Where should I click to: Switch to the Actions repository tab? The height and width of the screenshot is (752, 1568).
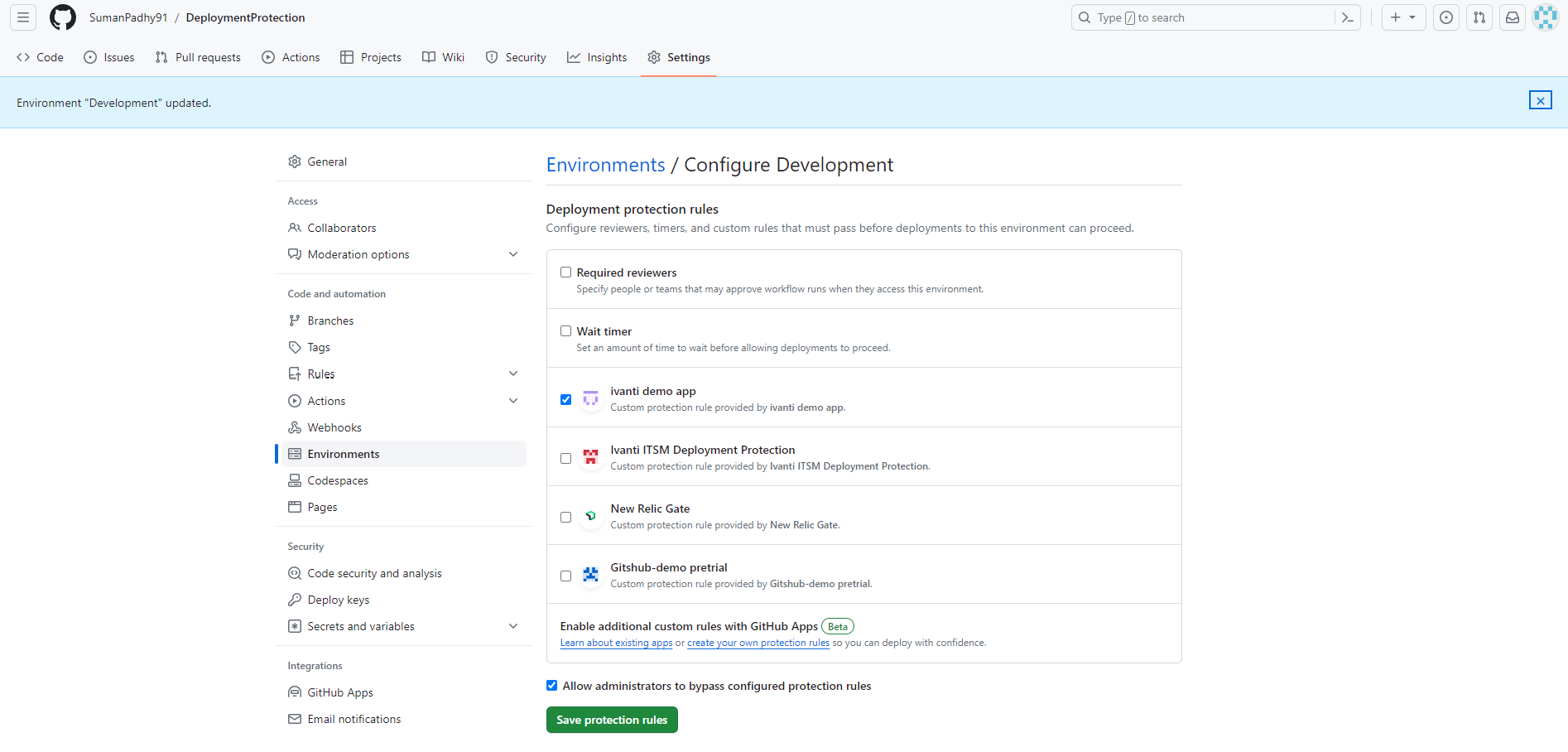point(291,57)
